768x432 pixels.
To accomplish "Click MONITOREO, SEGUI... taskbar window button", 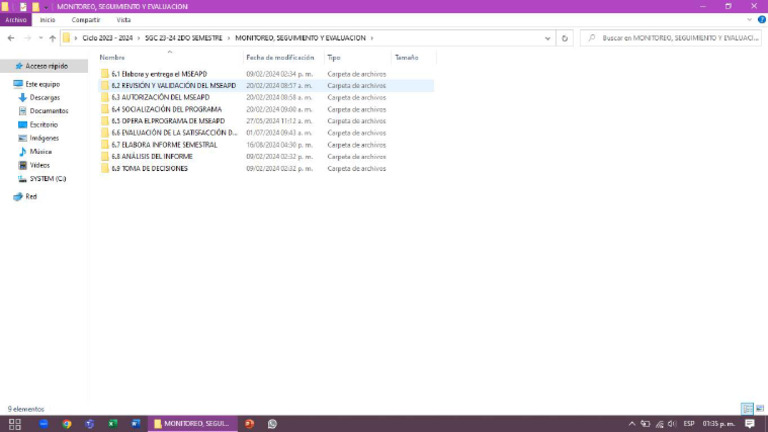I will pos(192,424).
